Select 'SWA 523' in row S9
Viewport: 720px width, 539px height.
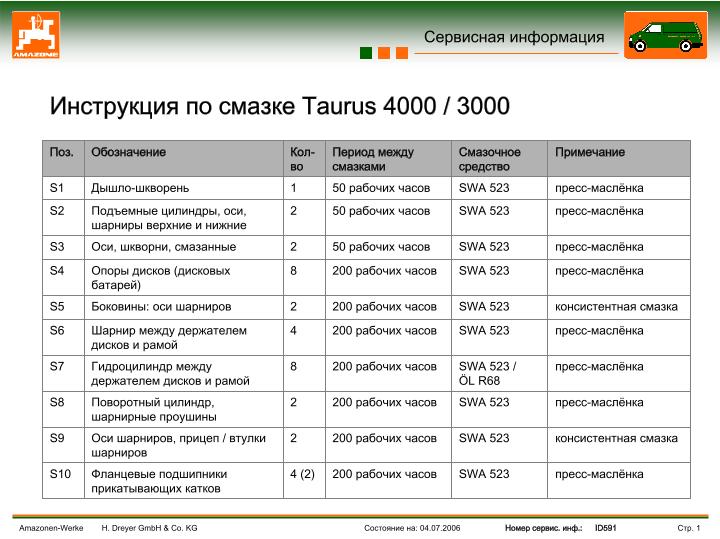coord(484,438)
